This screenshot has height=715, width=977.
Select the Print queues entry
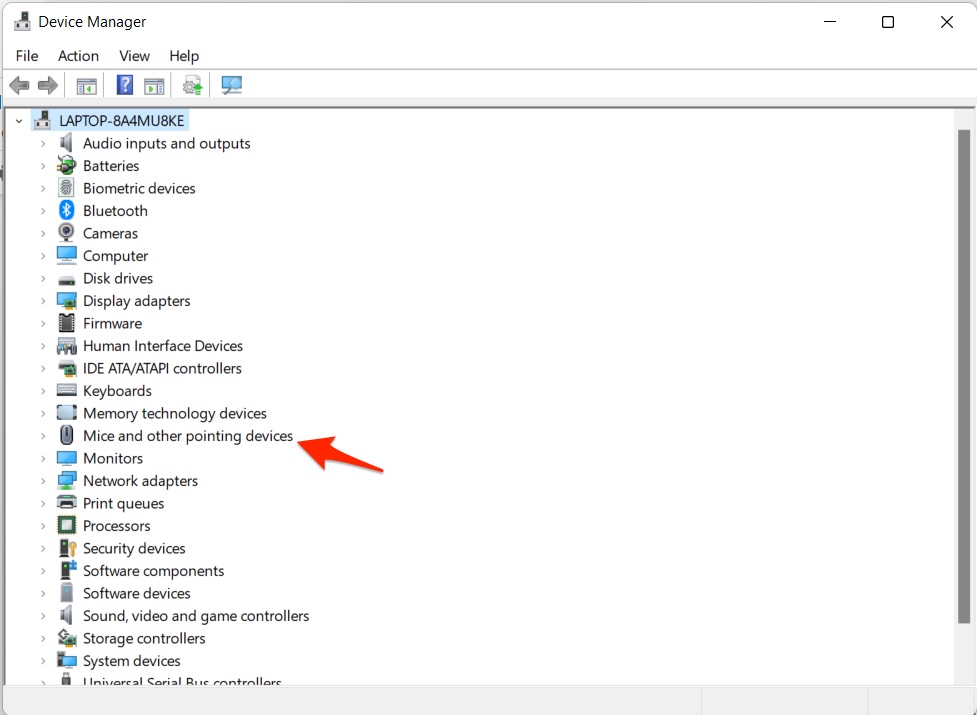[x=123, y=503]
